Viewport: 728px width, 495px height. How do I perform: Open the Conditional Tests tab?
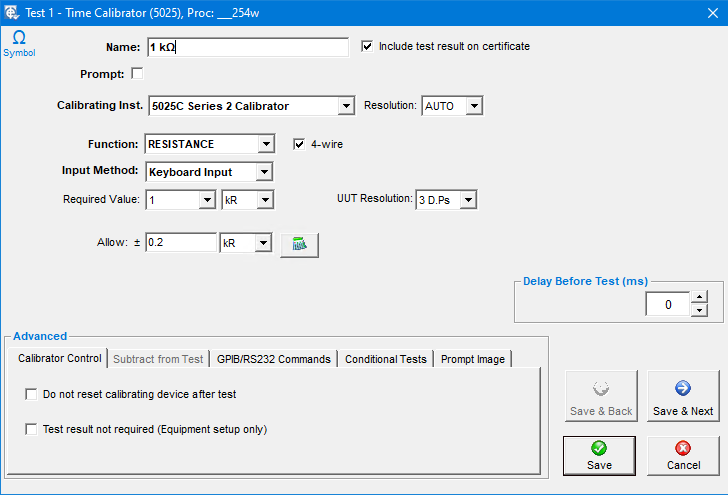point(385,359)
